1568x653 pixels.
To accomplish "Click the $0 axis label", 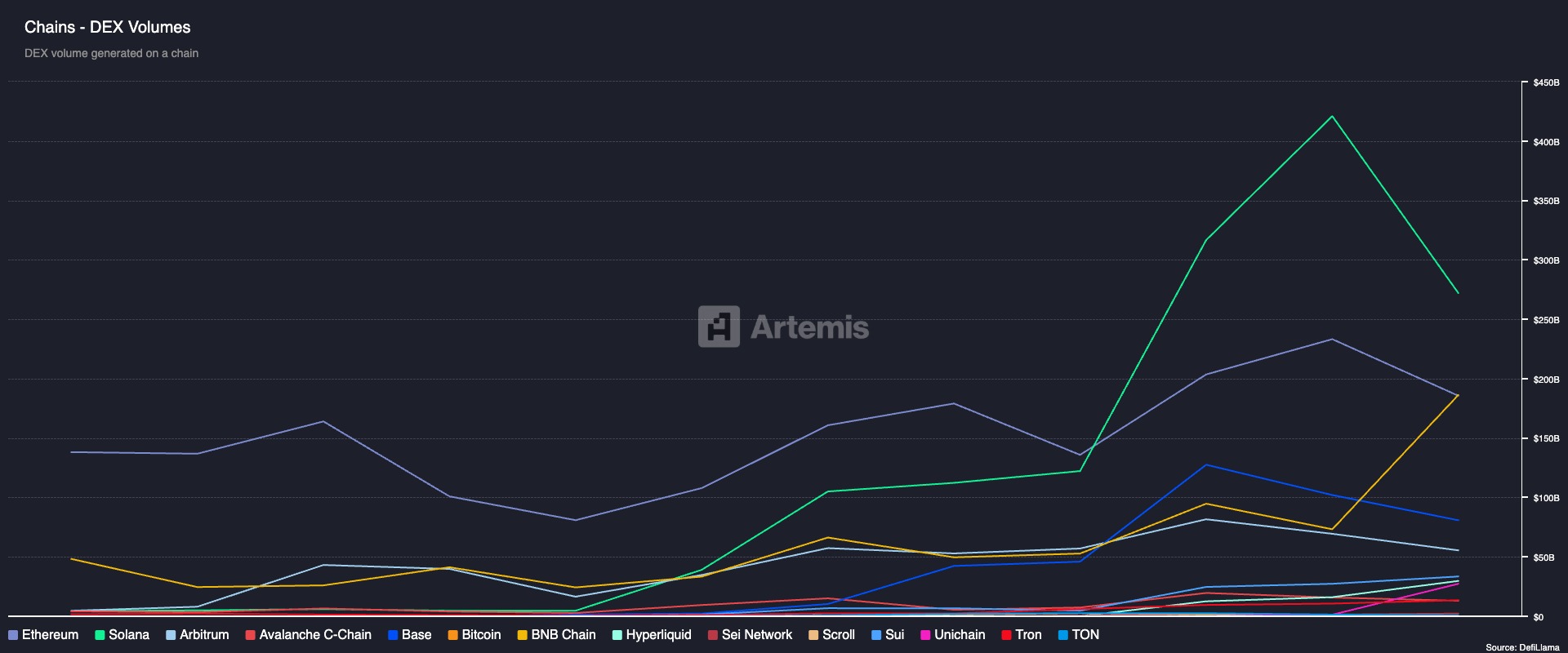I will (1538, 617).
